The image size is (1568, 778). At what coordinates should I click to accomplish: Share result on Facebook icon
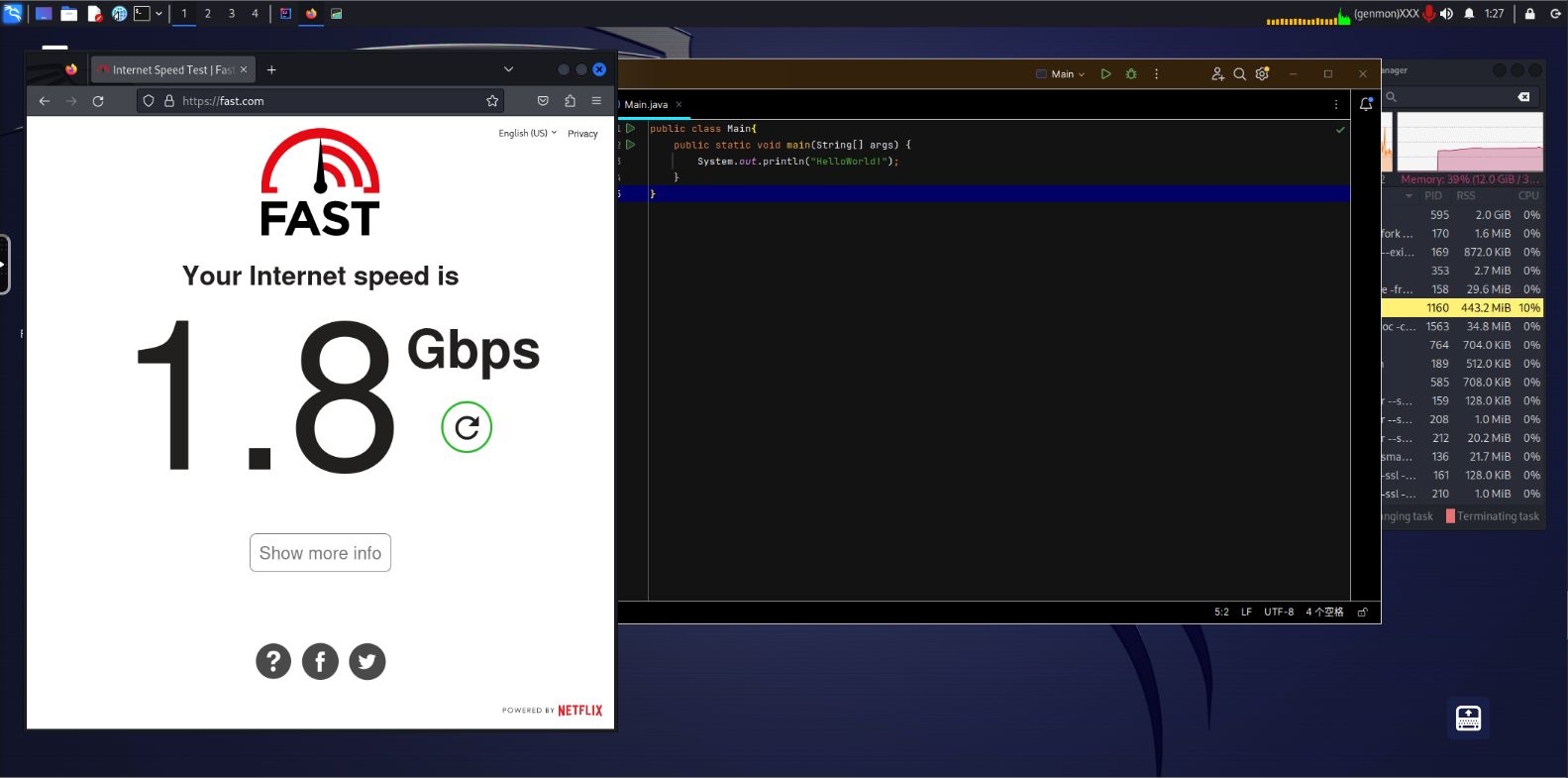click(x=320, y=661)
